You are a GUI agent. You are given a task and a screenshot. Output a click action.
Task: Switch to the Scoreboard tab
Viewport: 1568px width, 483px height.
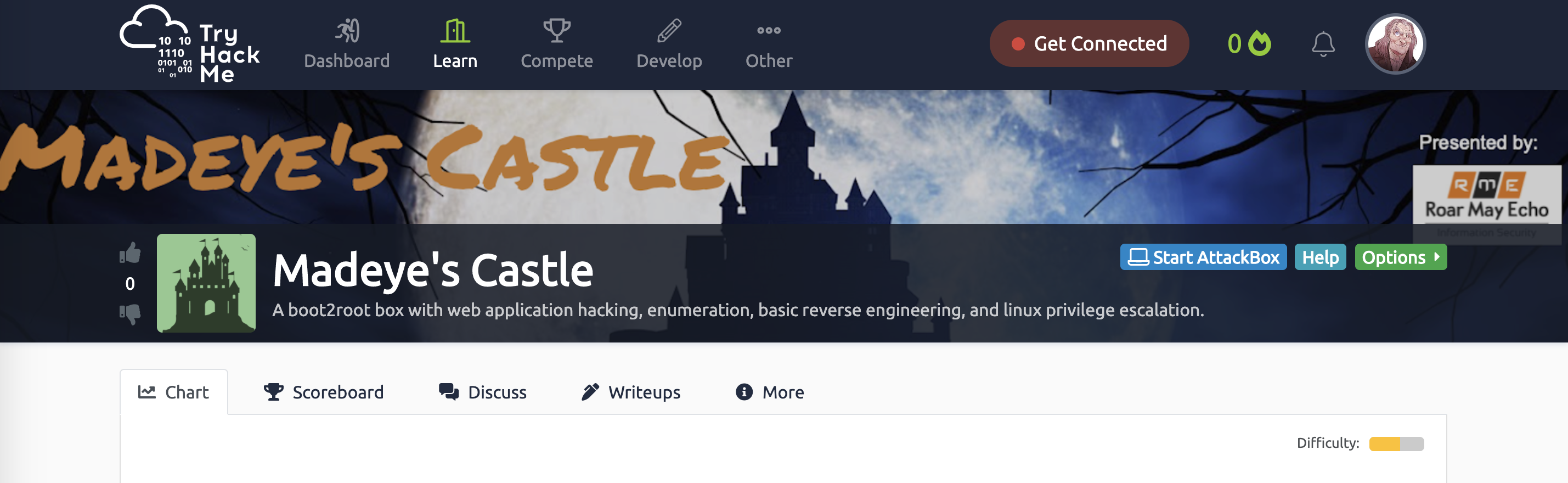(x=323, y=392)
